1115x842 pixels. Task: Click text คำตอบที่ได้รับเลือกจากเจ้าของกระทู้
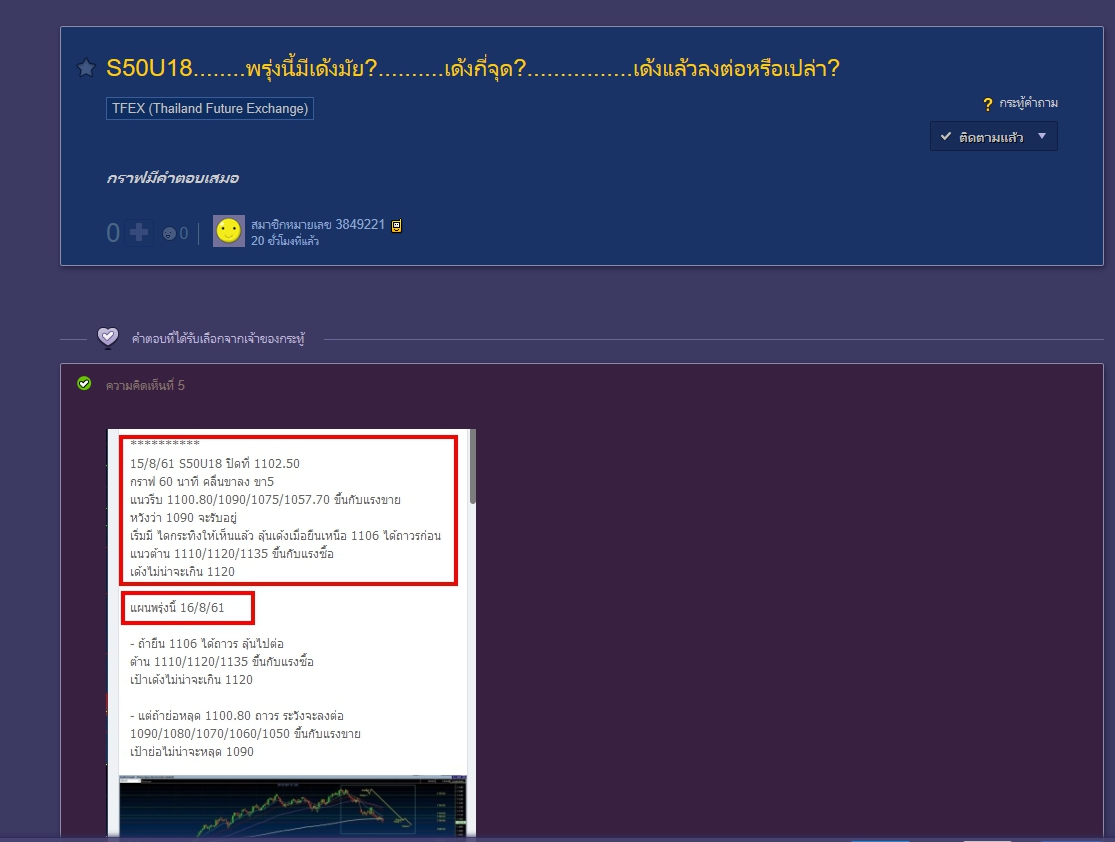[x=218, y=339]
